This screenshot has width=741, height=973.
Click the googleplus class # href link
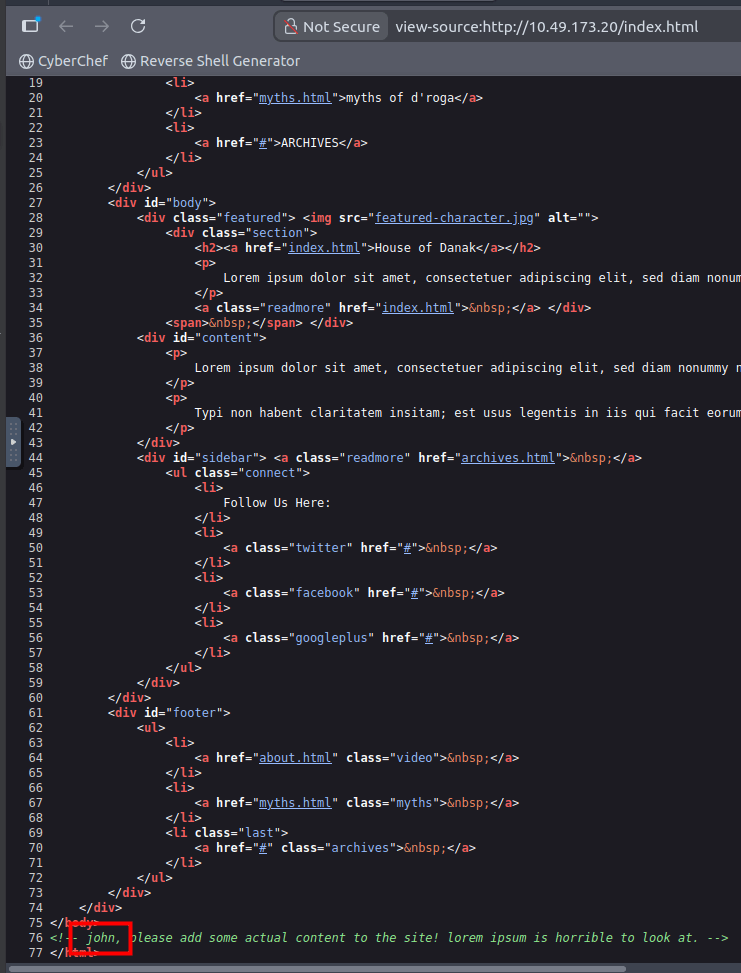coord(436,638)
